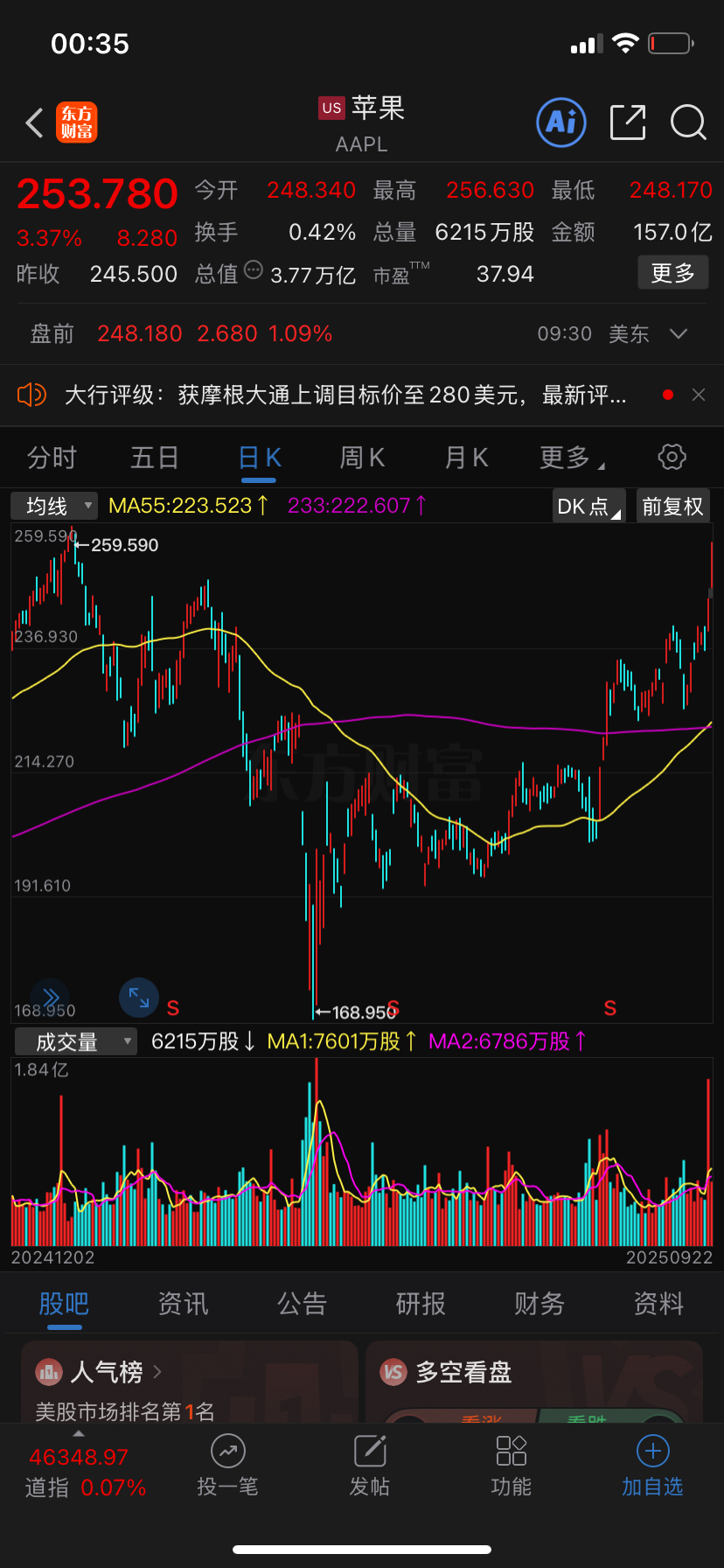Tap the MA55:223.523 moving average value

coord(188,505)
